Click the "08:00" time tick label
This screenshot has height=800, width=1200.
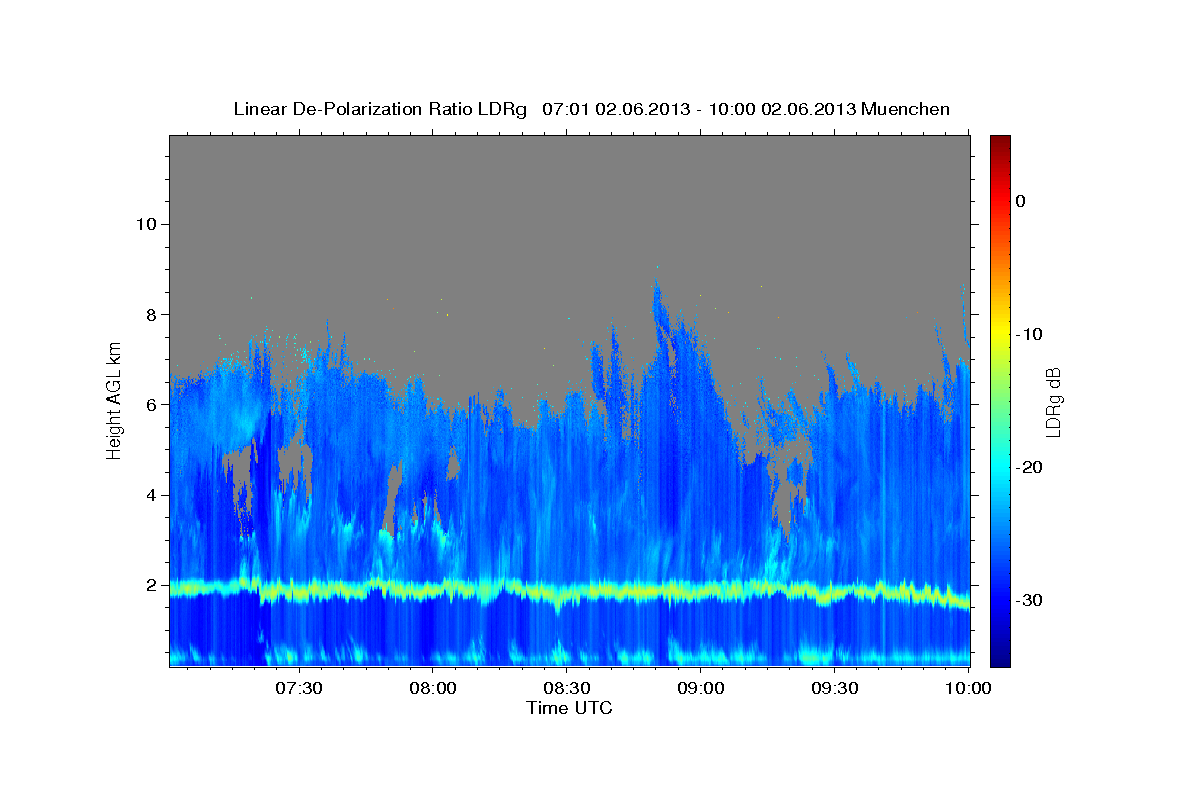(432, 688)
